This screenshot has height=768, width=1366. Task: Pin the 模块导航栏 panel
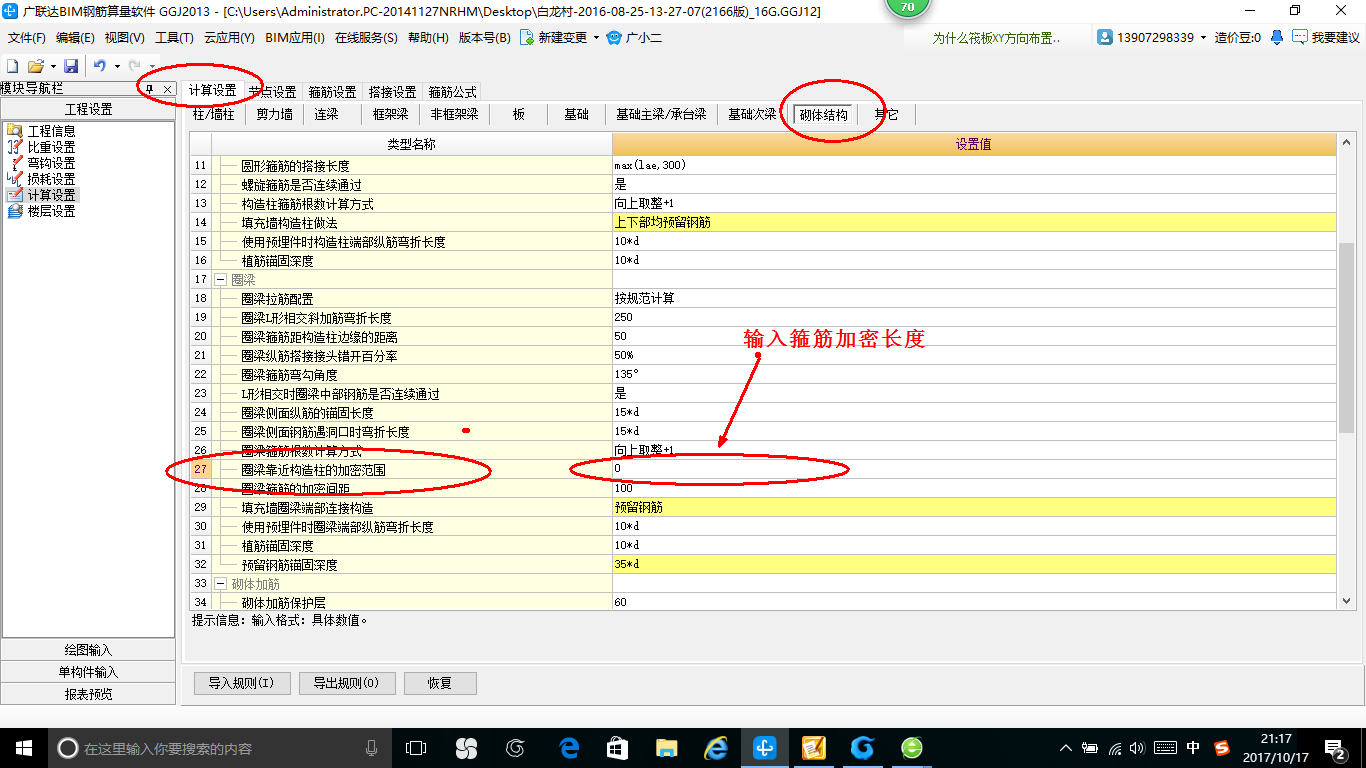150,89
